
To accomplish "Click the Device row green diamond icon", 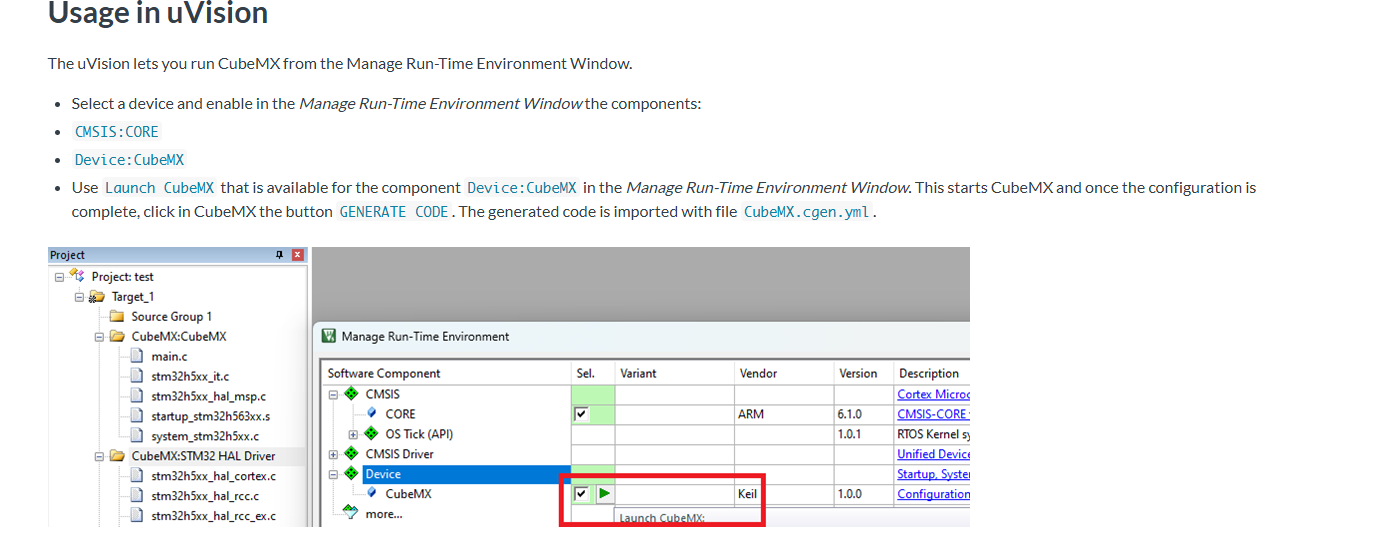I will [x=351, y=474].
